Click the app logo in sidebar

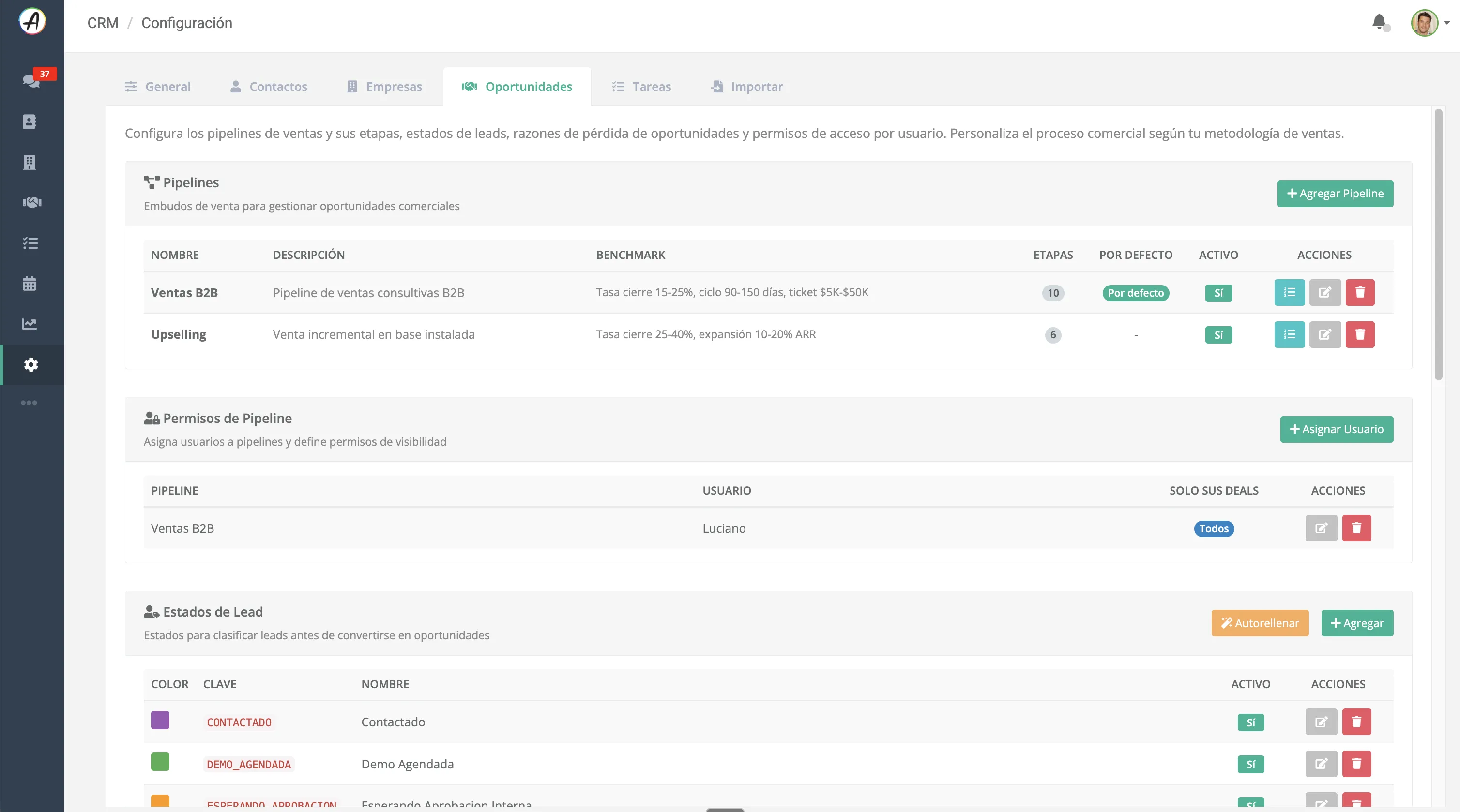(32, 21)
